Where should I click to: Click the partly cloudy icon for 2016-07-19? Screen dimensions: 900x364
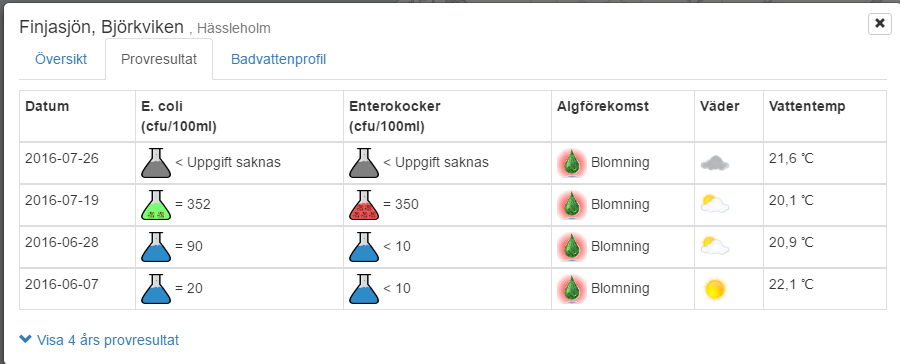click(715, 204)
